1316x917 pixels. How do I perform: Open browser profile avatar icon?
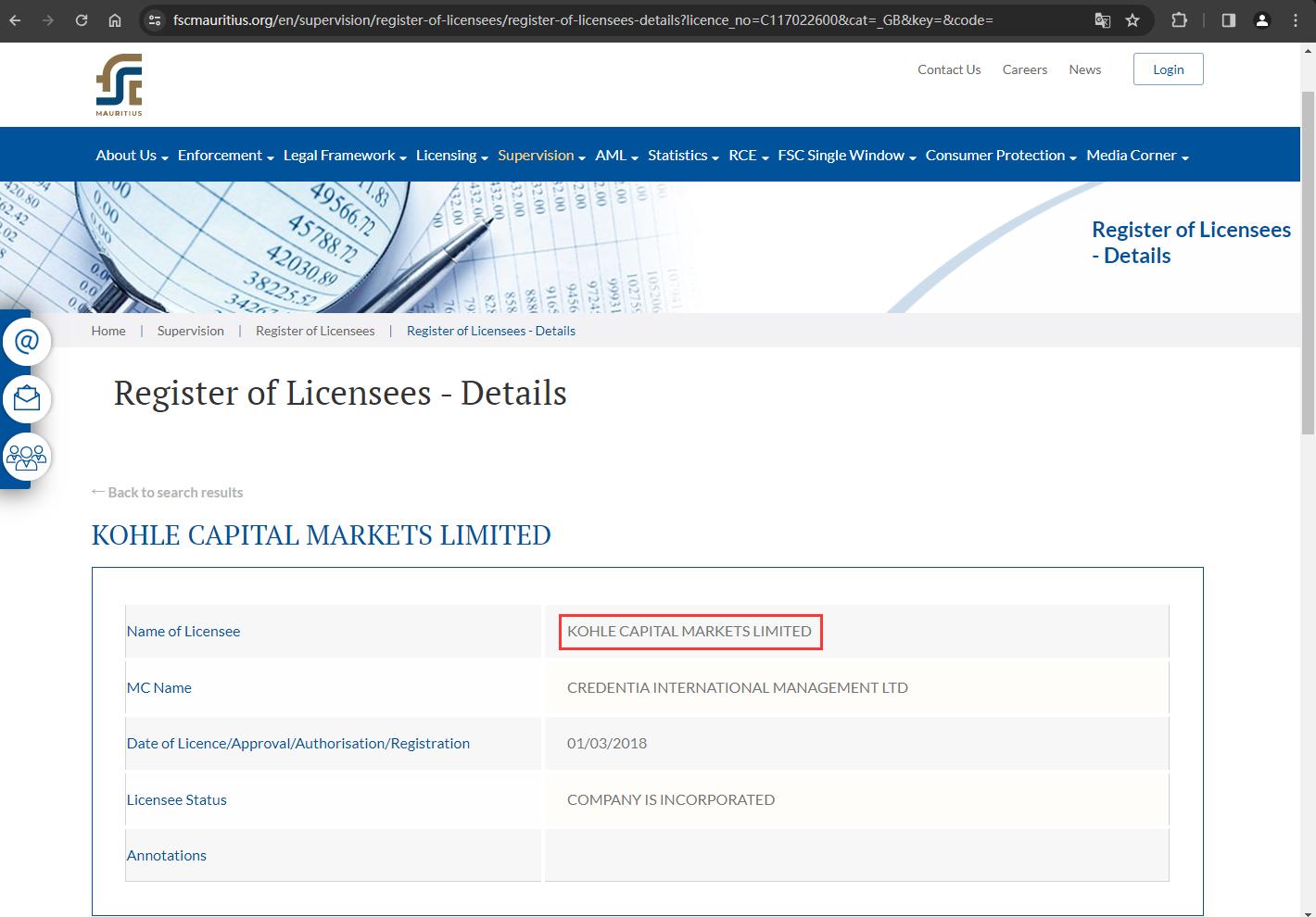tap(1262, 19)
